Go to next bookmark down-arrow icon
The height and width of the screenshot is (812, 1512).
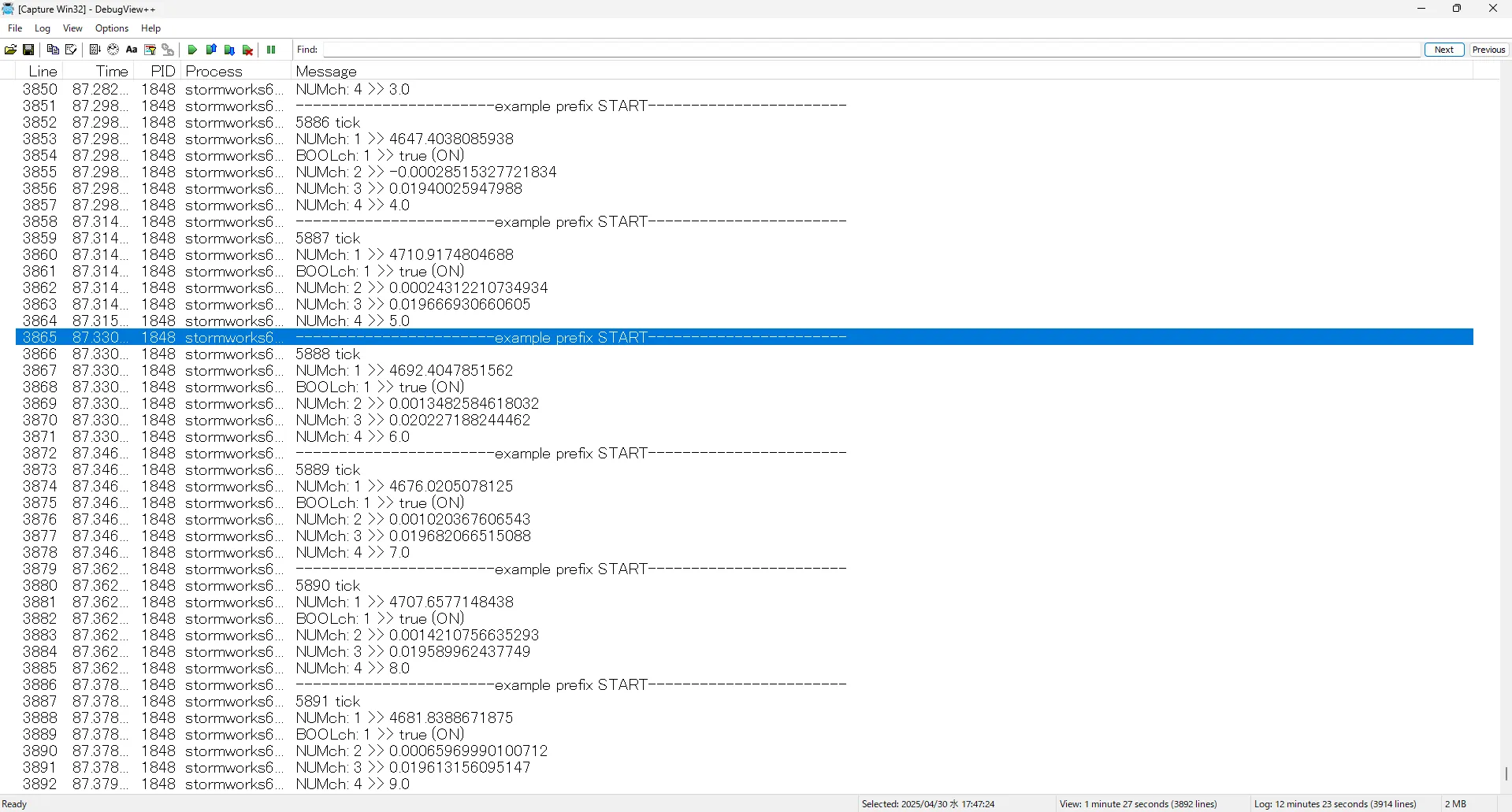(x=229, y=50)
